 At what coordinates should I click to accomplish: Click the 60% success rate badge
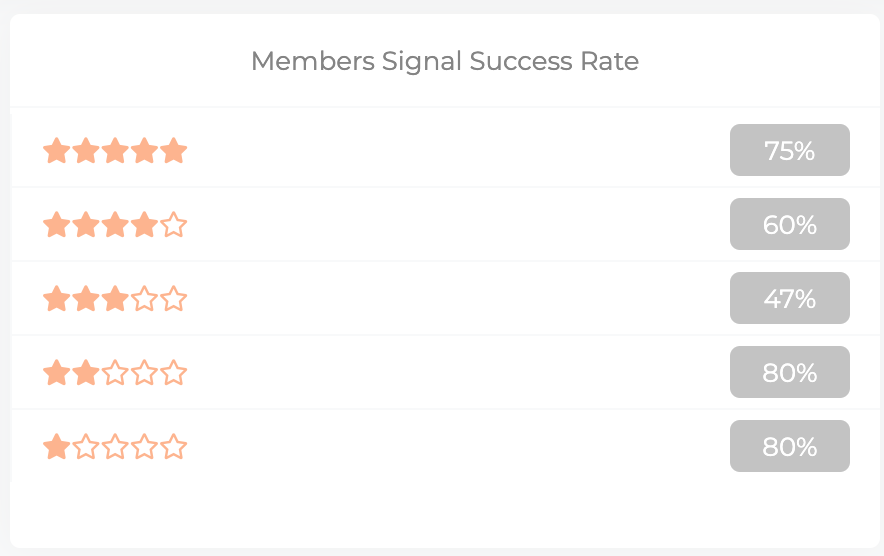tap(789, 224)
